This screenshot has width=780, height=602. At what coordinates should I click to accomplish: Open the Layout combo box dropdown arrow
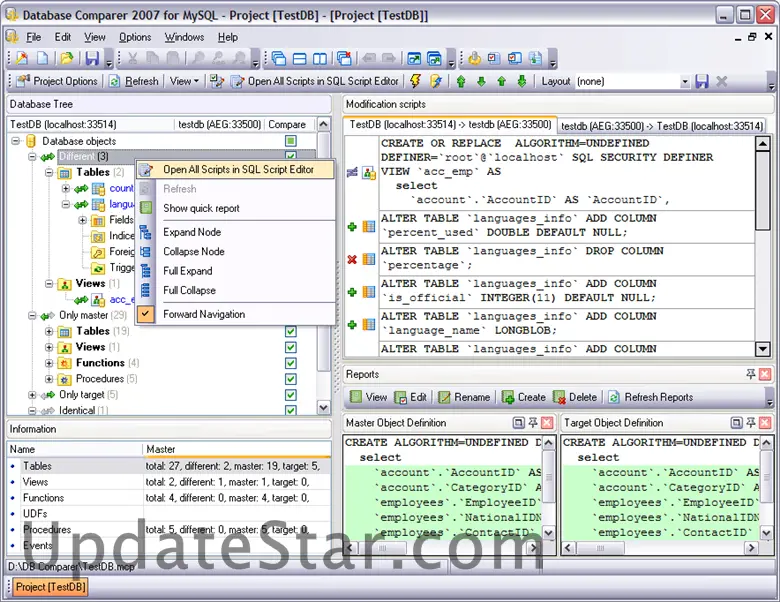coord(685,82)
